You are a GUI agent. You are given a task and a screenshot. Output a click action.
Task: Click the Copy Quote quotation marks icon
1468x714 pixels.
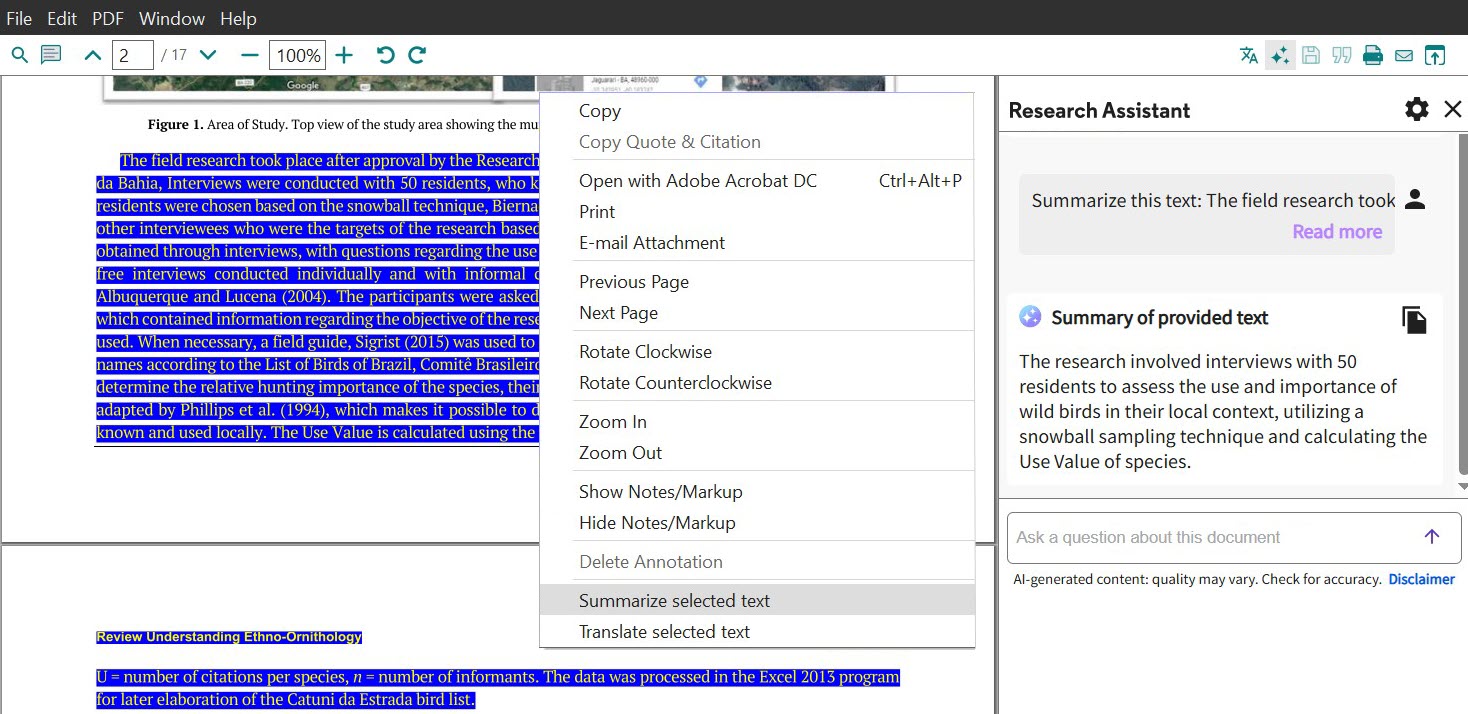1341,55
